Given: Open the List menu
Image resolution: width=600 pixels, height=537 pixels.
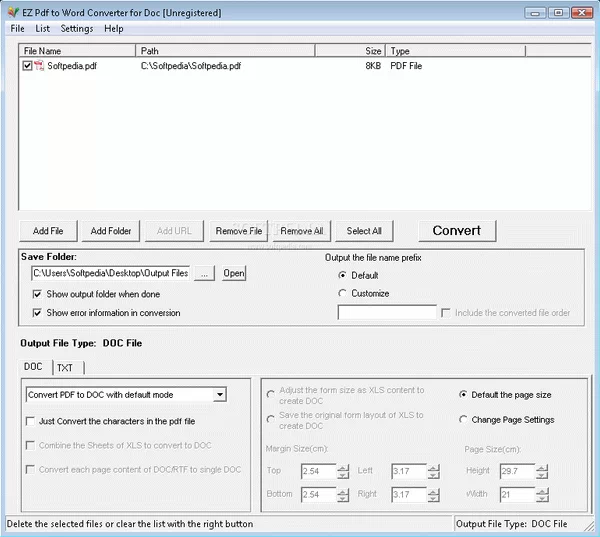Looking at the screenshot, I should tap(43, 29).
